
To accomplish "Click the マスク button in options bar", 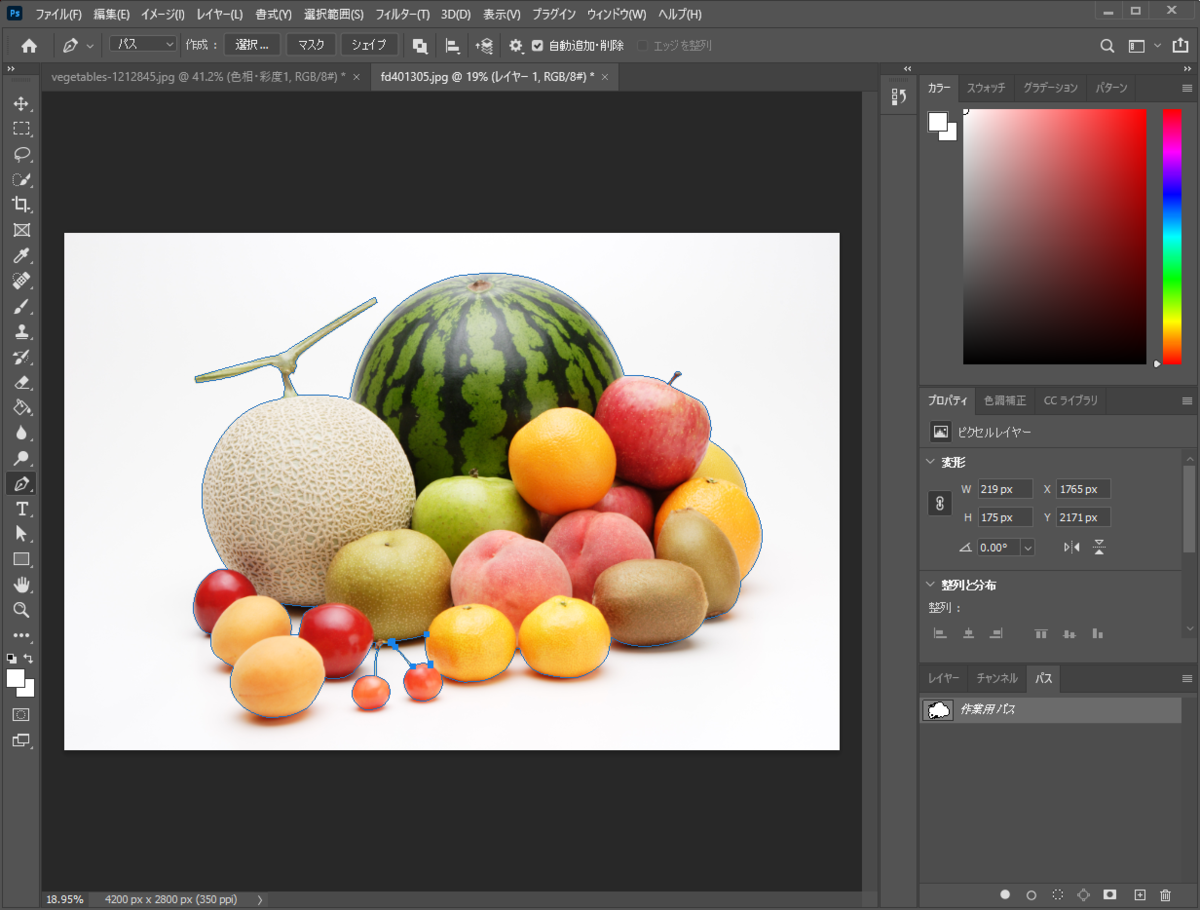I will click(x=310, y=44).
